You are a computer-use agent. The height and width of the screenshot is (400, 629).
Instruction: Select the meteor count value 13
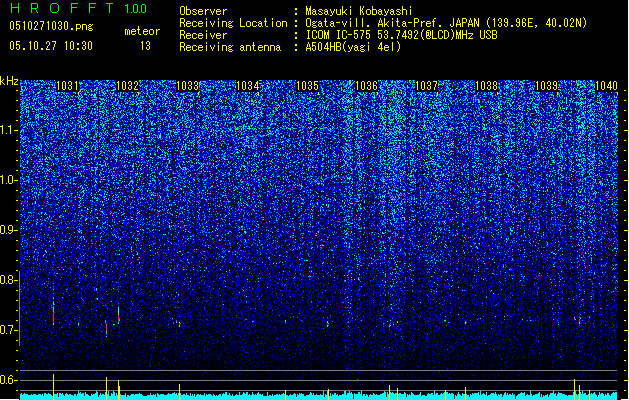145,46
